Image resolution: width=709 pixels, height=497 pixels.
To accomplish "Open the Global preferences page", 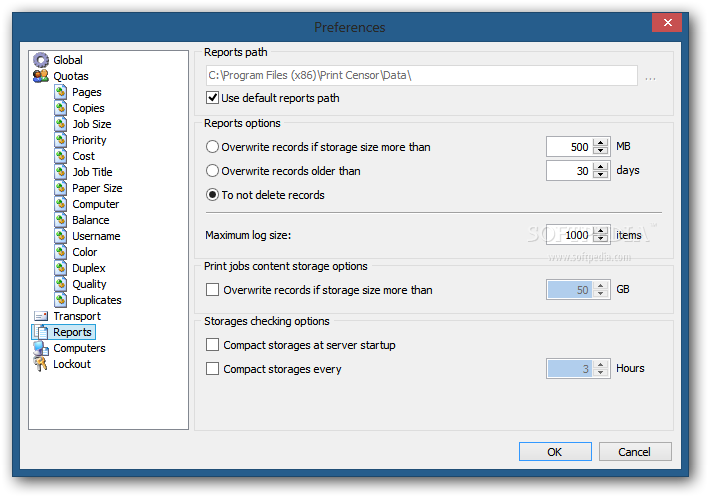I will [68, 60].
